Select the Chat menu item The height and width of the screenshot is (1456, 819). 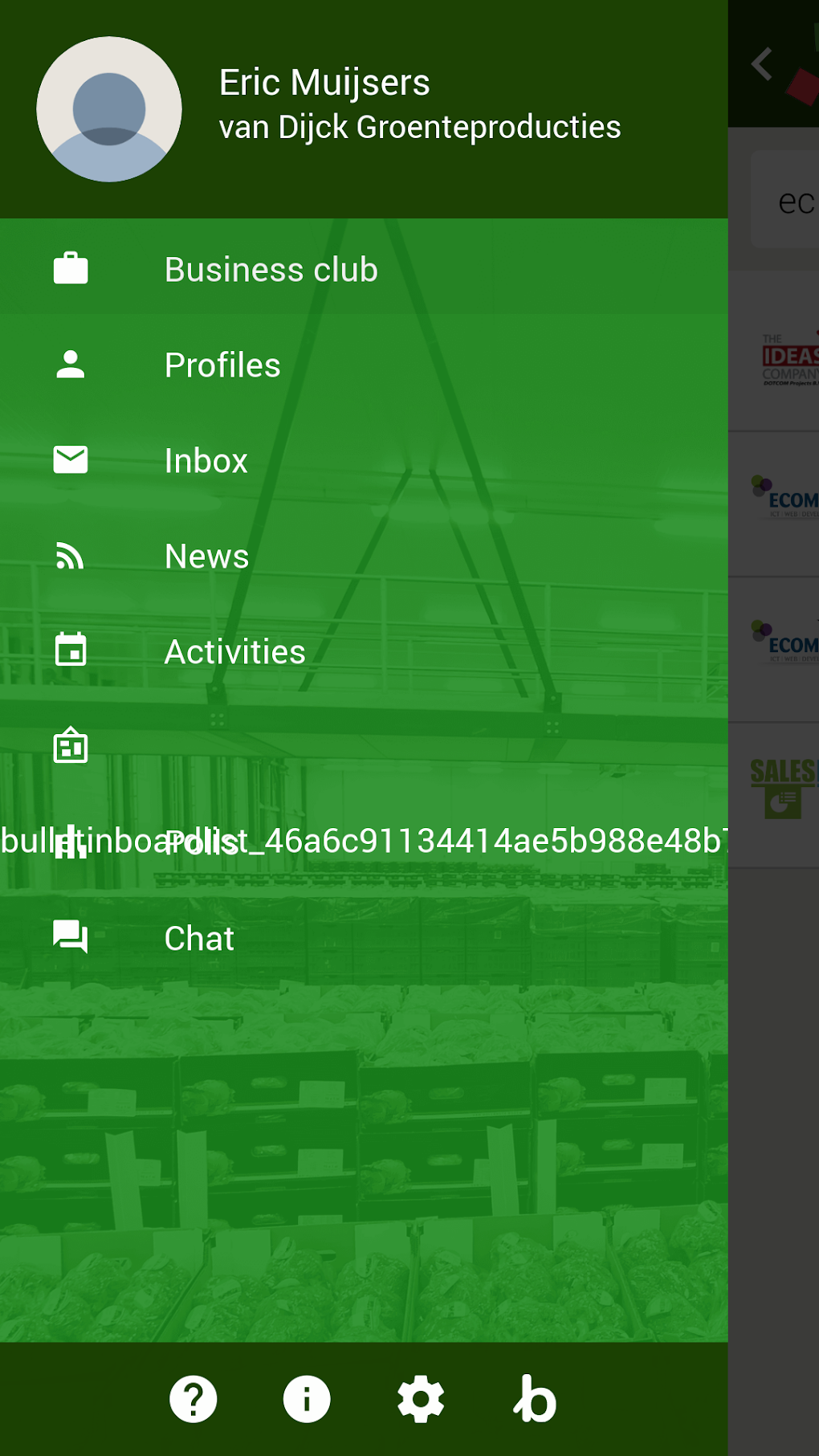pos(364,938)
